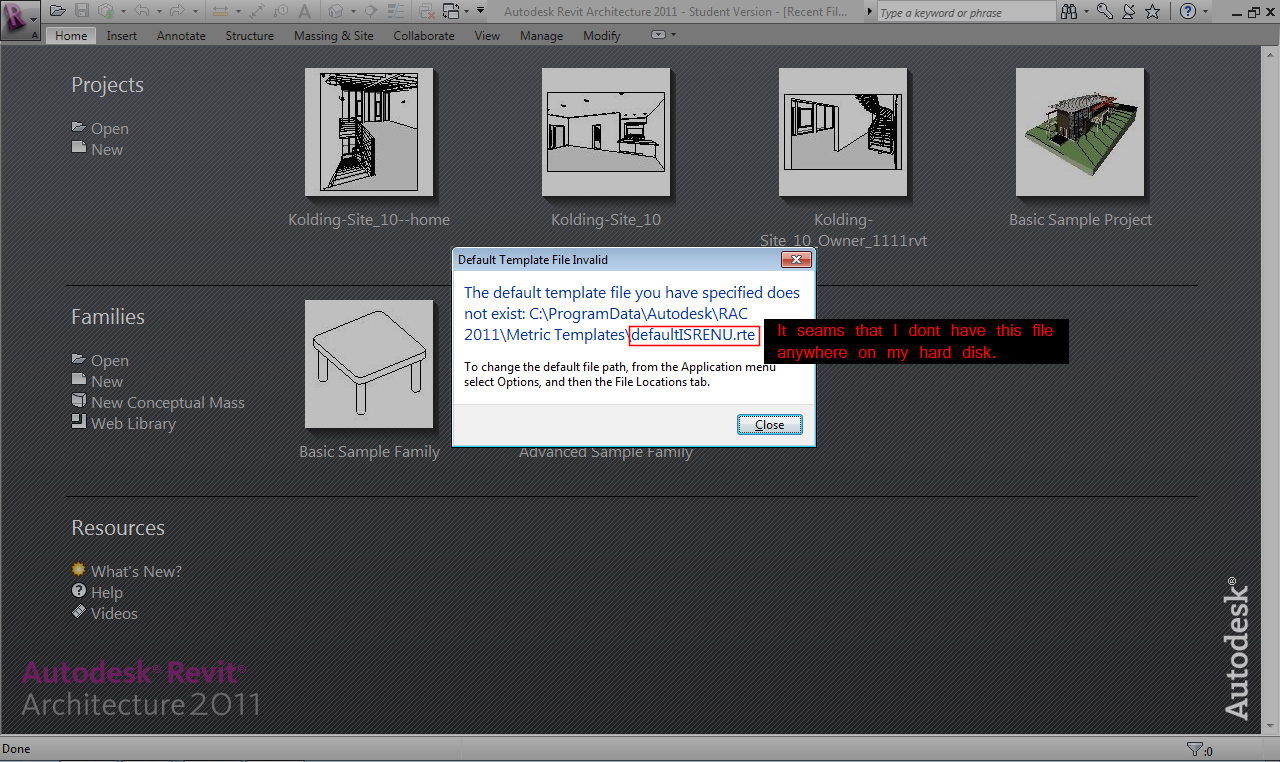The image size is (1280, 762).
Task: Open the Structure ribbon tab
Action: pos(249,35)
